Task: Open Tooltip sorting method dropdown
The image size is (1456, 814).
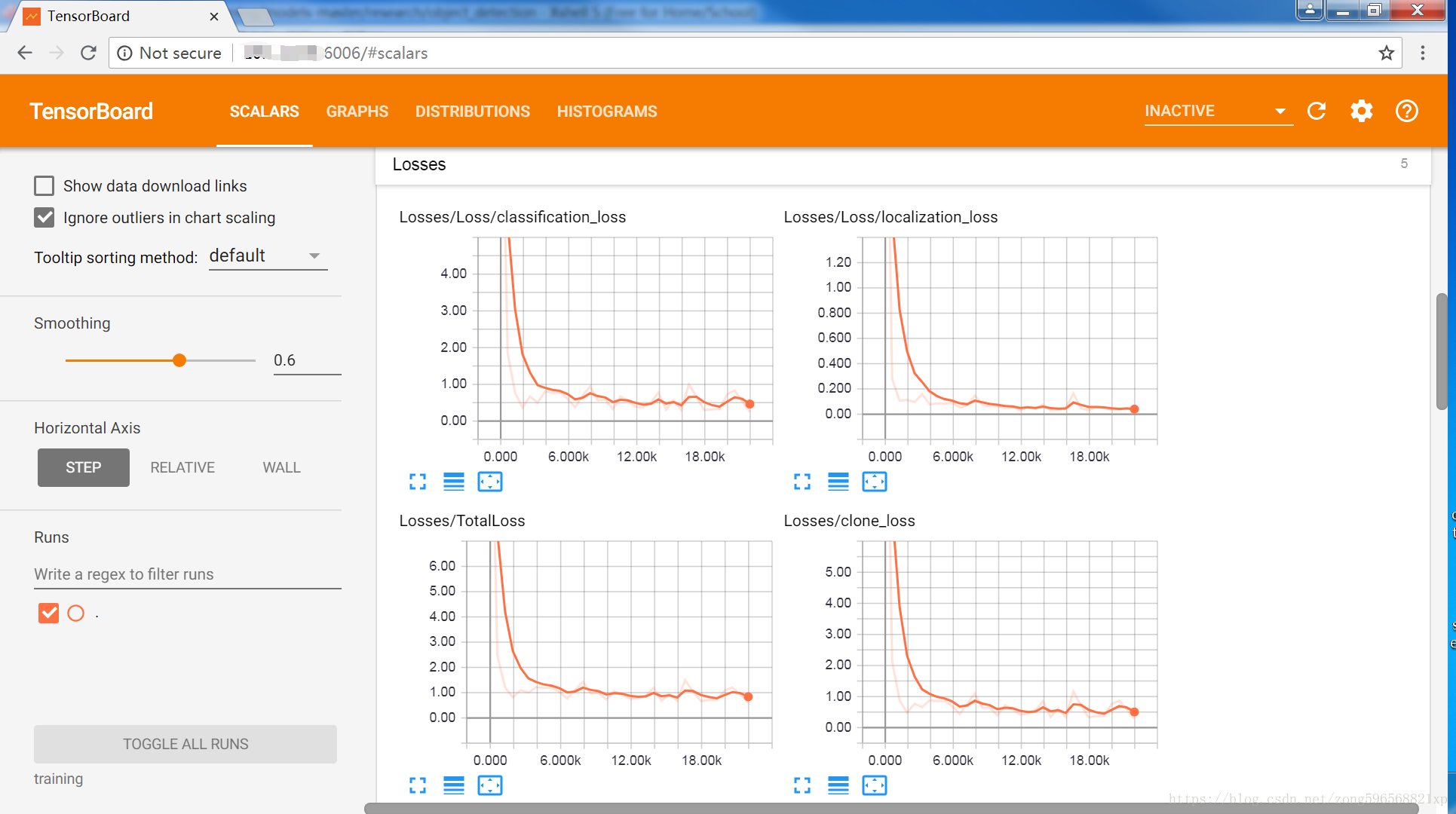Action: point(268,256)
